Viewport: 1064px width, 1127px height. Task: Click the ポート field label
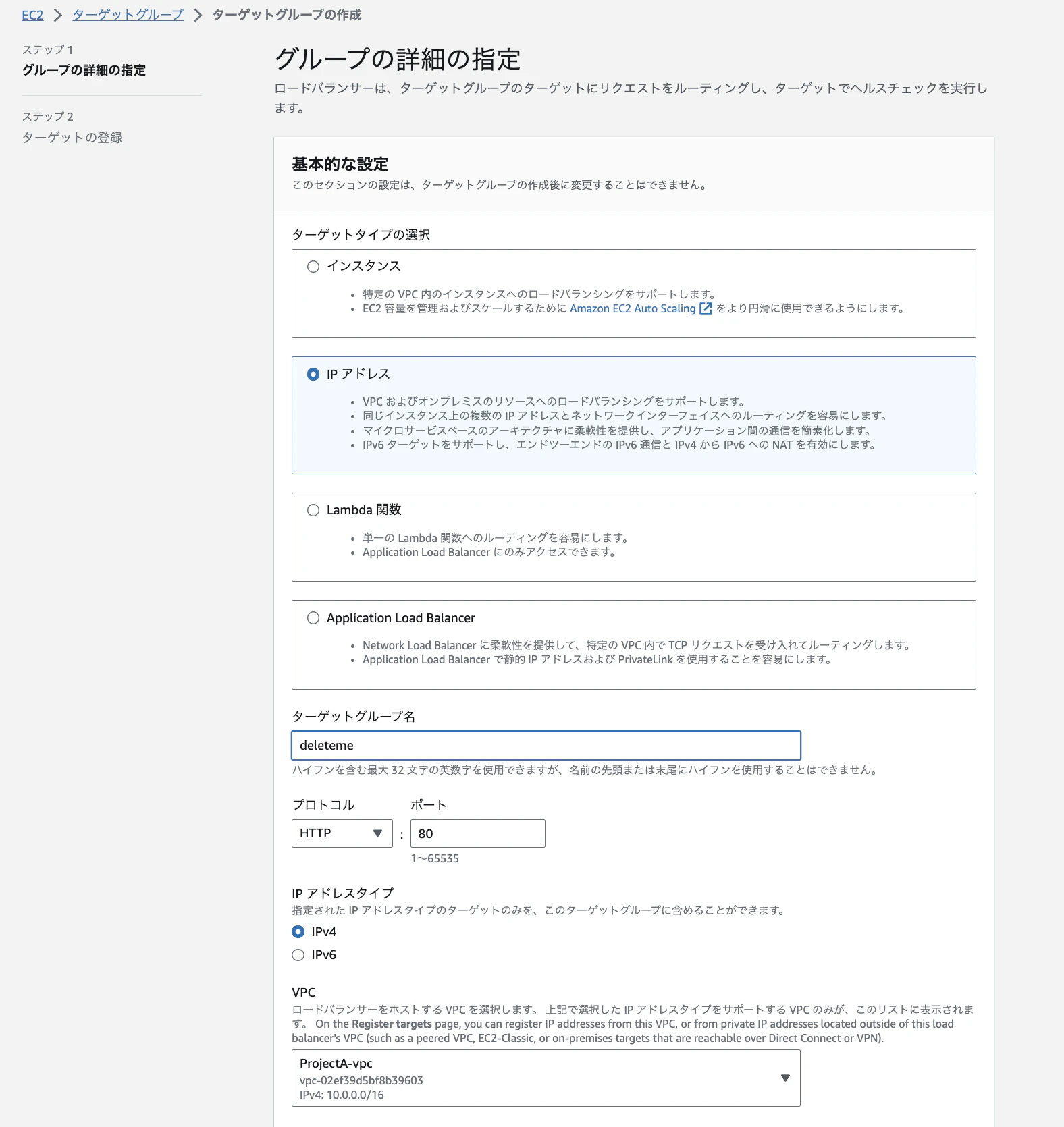(x=429, y=804)
